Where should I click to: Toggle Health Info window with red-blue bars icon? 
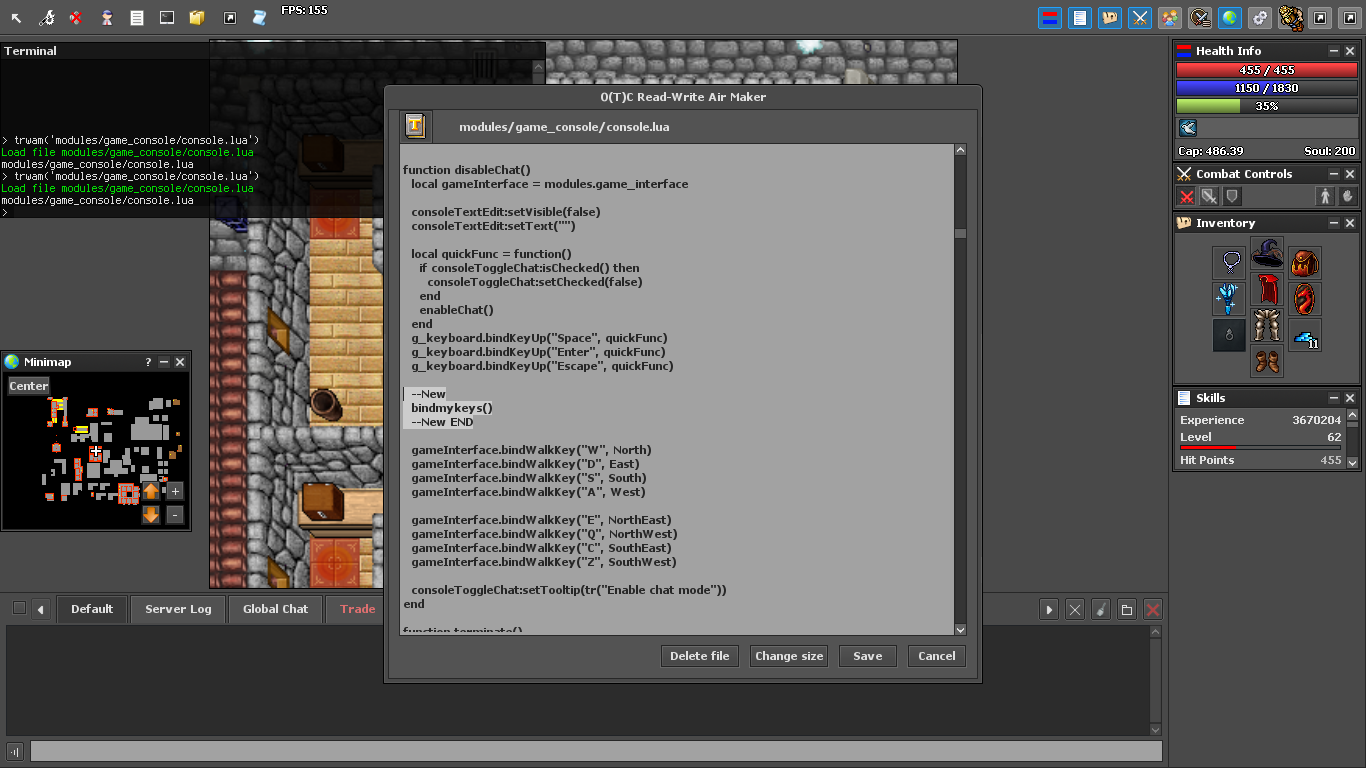(1050, 18)
